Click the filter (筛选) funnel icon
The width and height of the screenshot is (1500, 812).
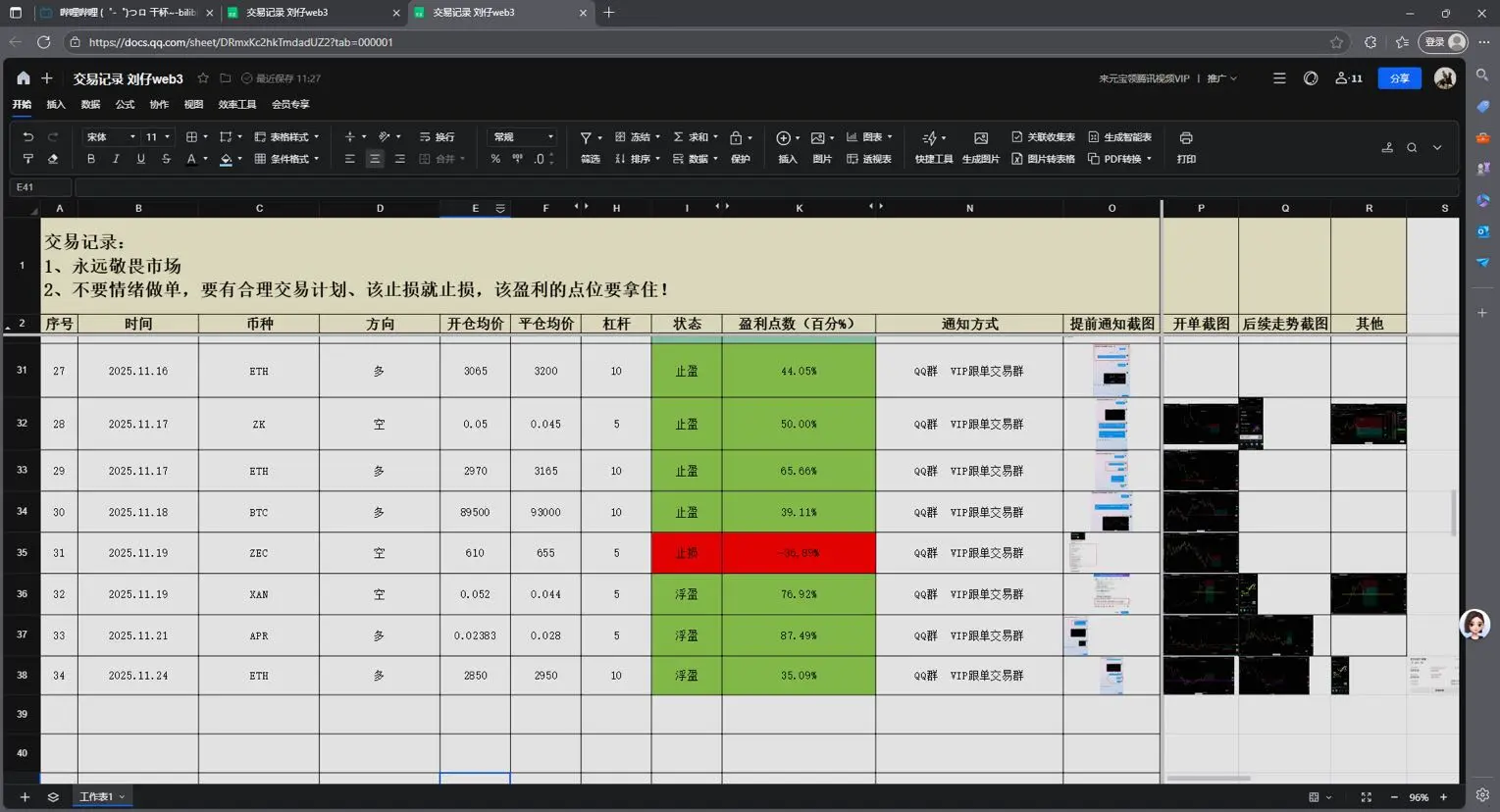tap(586, 138)
